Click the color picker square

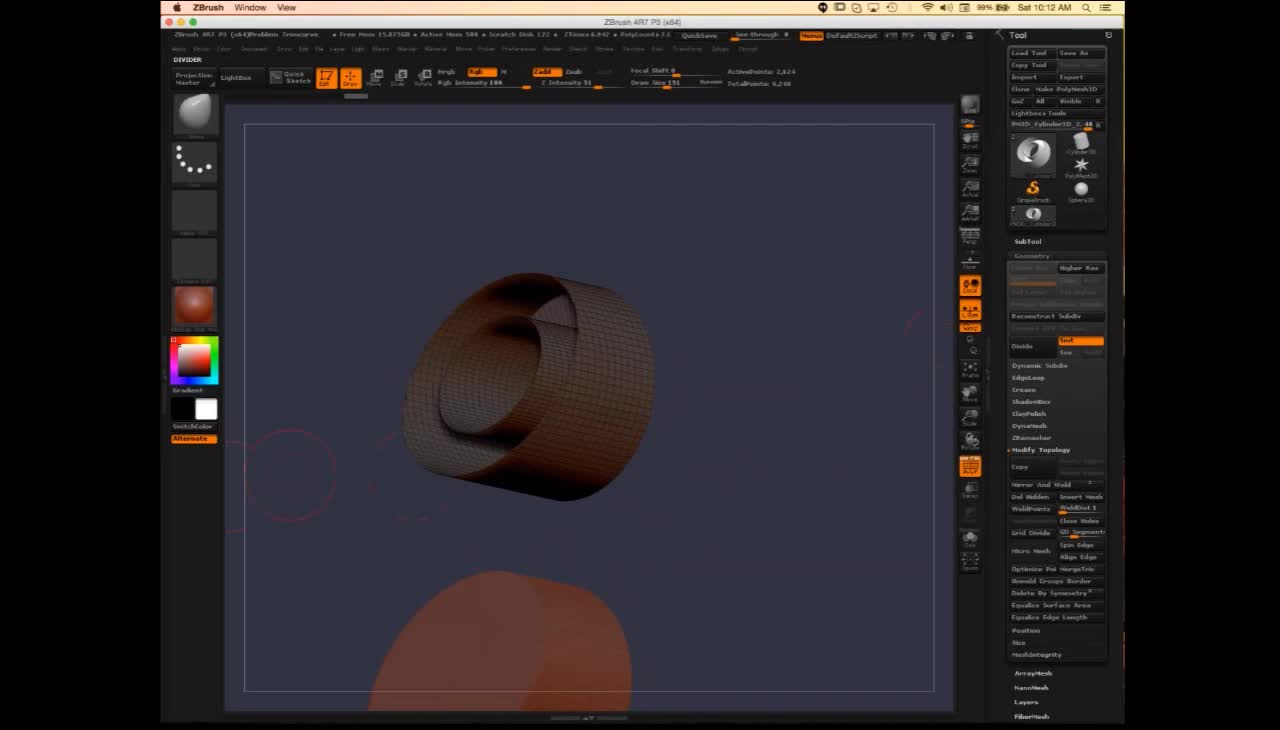point(194,361)
